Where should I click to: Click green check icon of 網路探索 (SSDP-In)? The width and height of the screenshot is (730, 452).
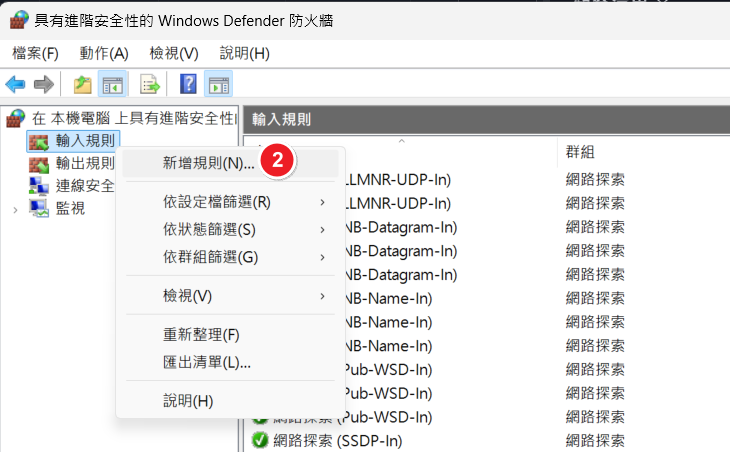coord(260,440)
